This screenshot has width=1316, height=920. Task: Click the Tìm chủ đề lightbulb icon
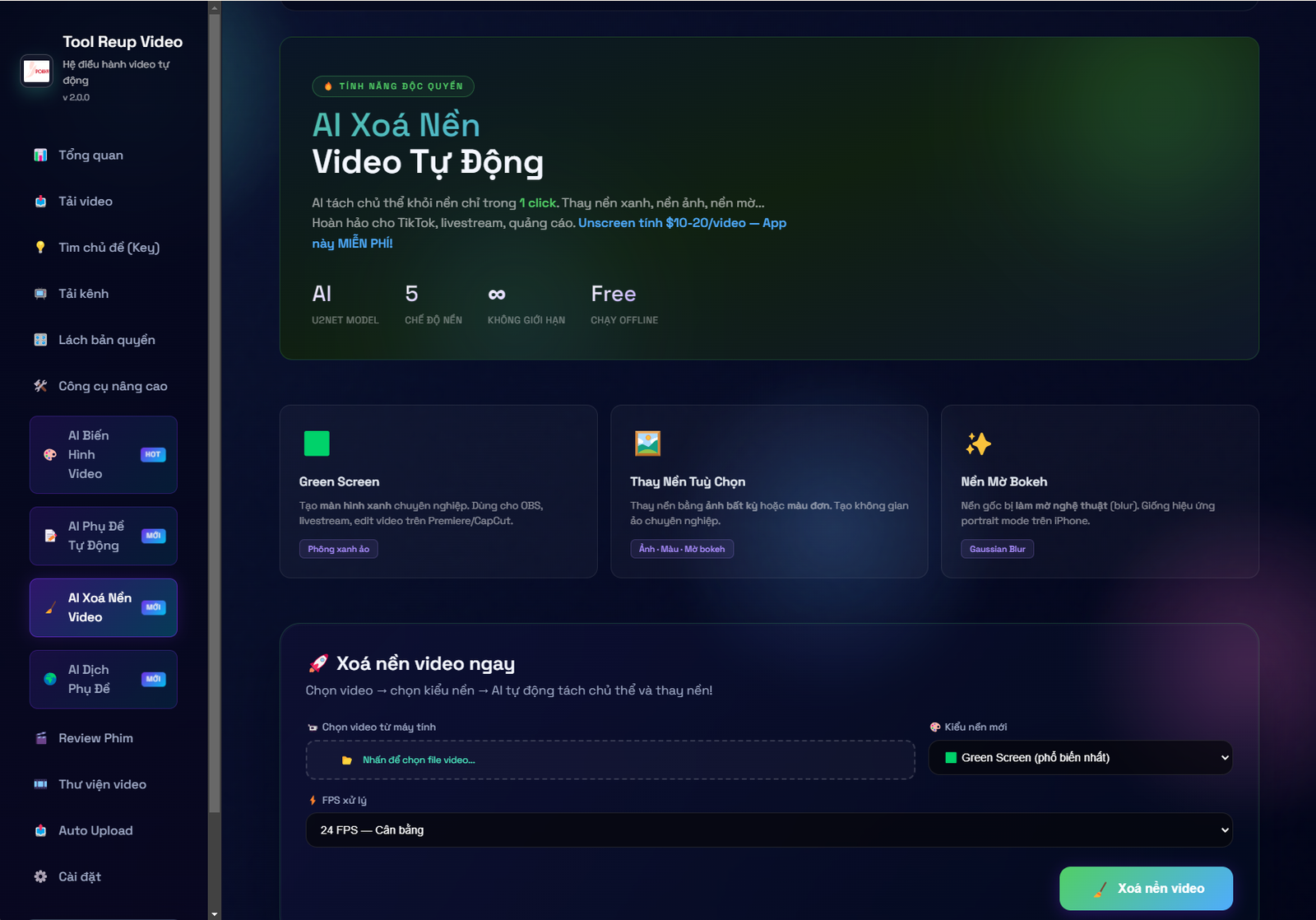click(40, 248)
